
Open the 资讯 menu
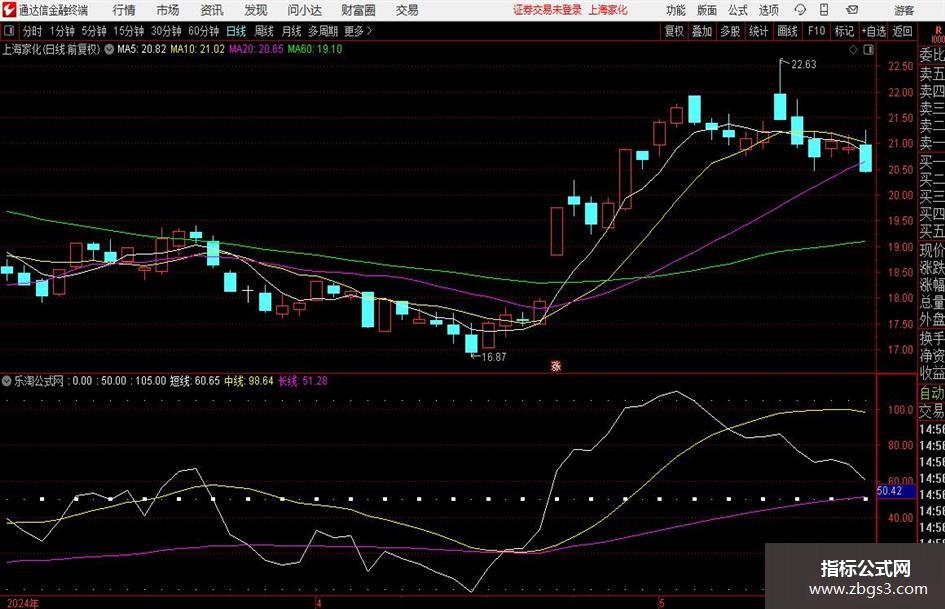point(212,10)
